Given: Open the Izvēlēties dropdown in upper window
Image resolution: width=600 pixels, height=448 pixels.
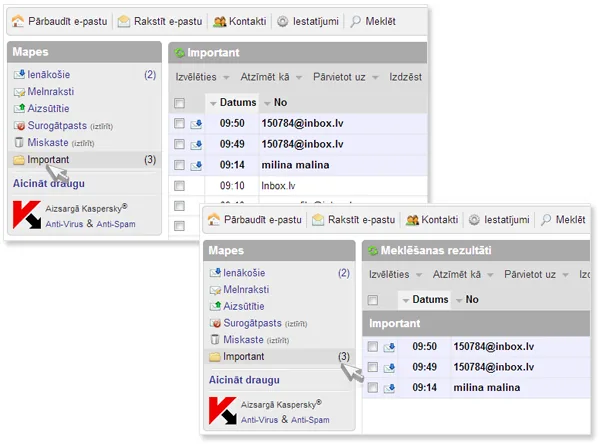Looking at the screenshot, I should point(202,77).
